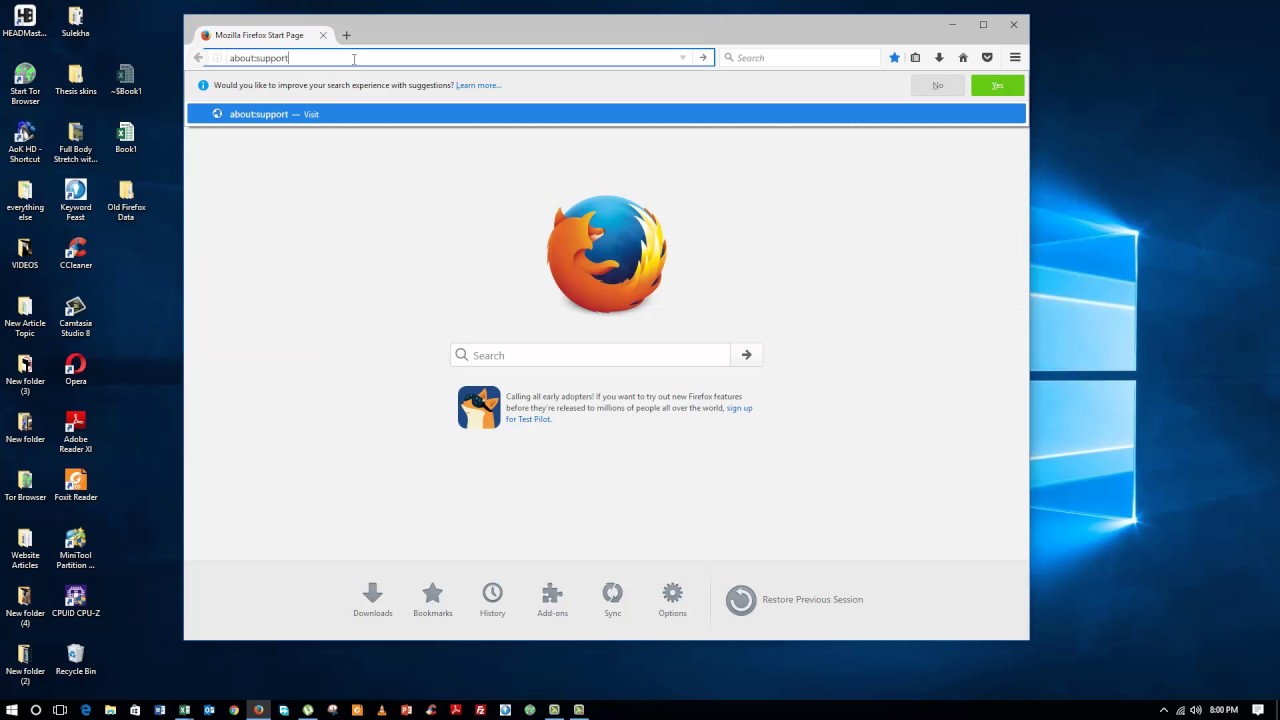The image size is (1280, 720).
Task: Click the Test Pilot fox icon
Action: click(479, 408)
